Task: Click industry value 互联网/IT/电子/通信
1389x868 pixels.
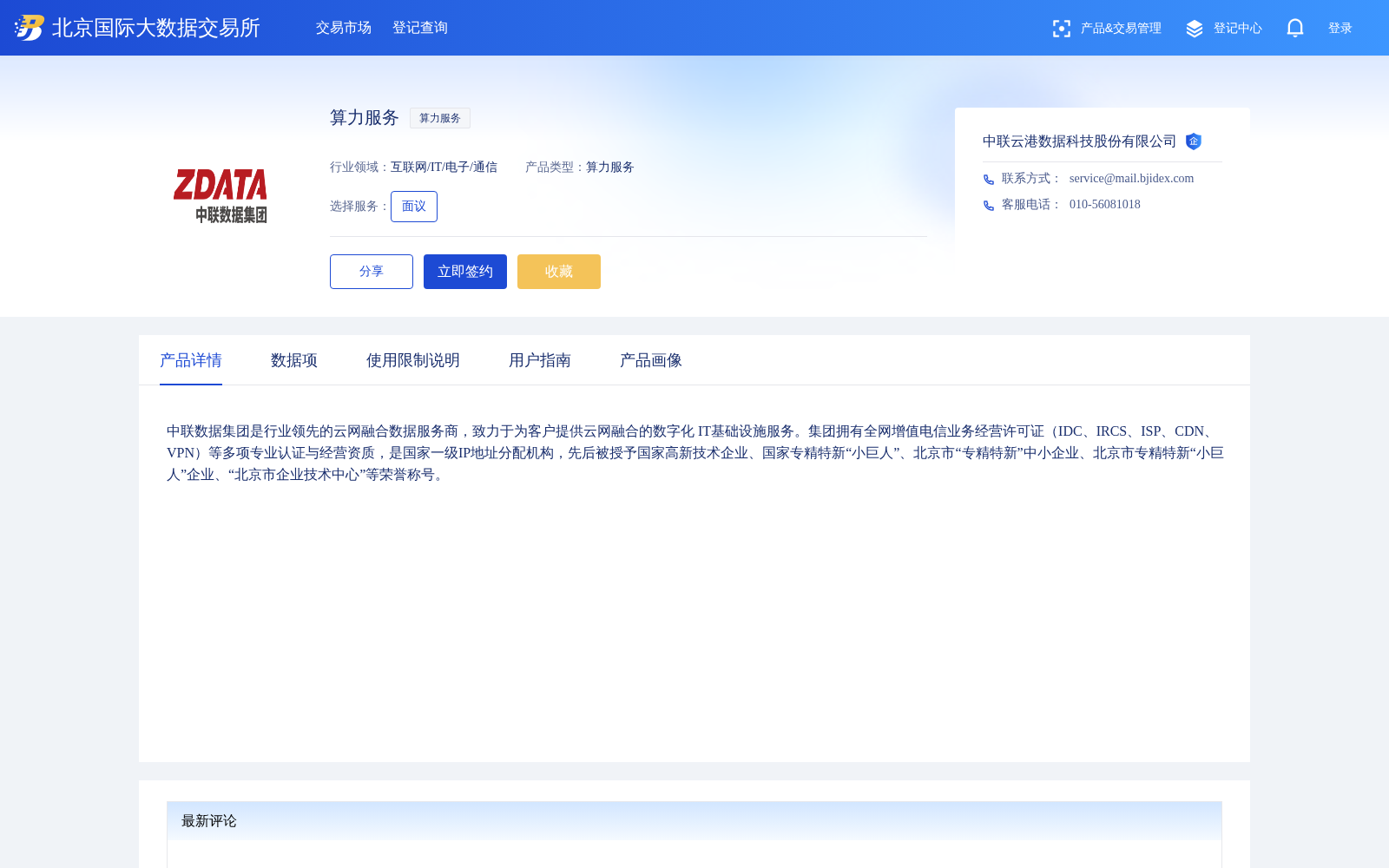Action: (x=444, y=168)
